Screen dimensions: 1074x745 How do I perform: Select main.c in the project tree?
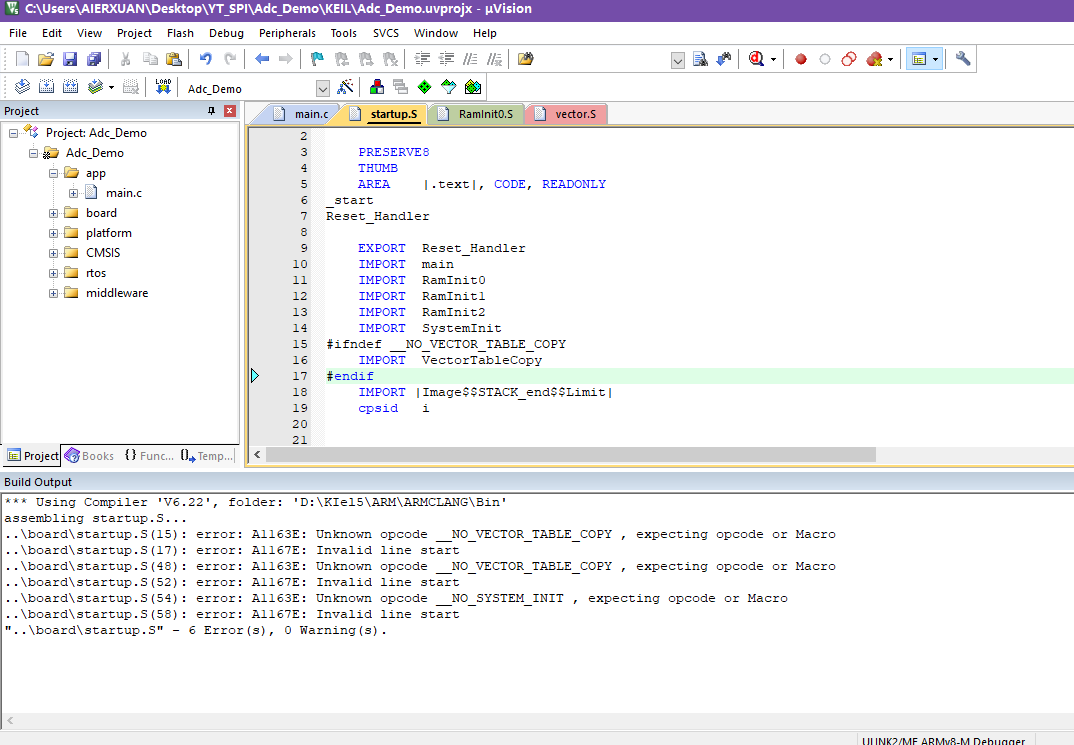124,193
